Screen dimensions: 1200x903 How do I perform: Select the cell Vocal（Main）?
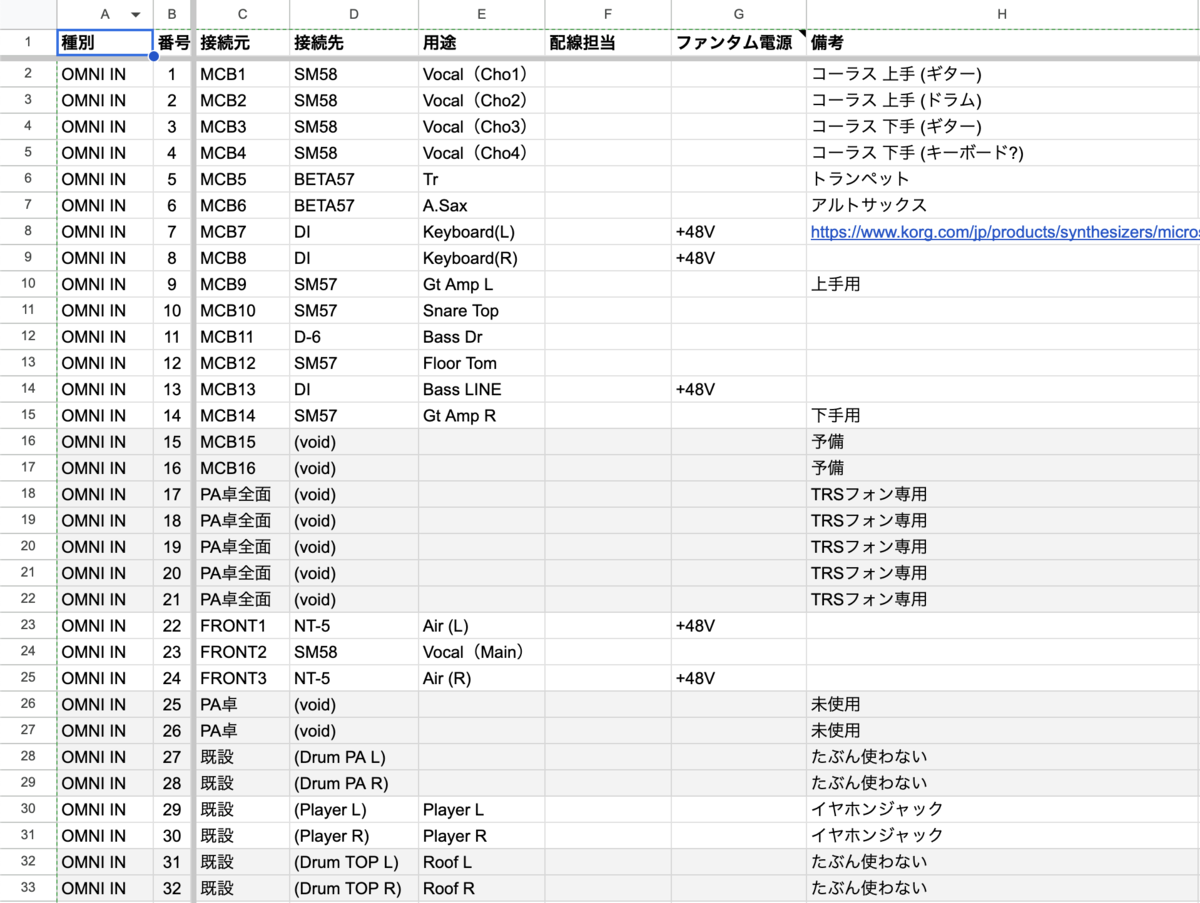(x=482, y=652)
